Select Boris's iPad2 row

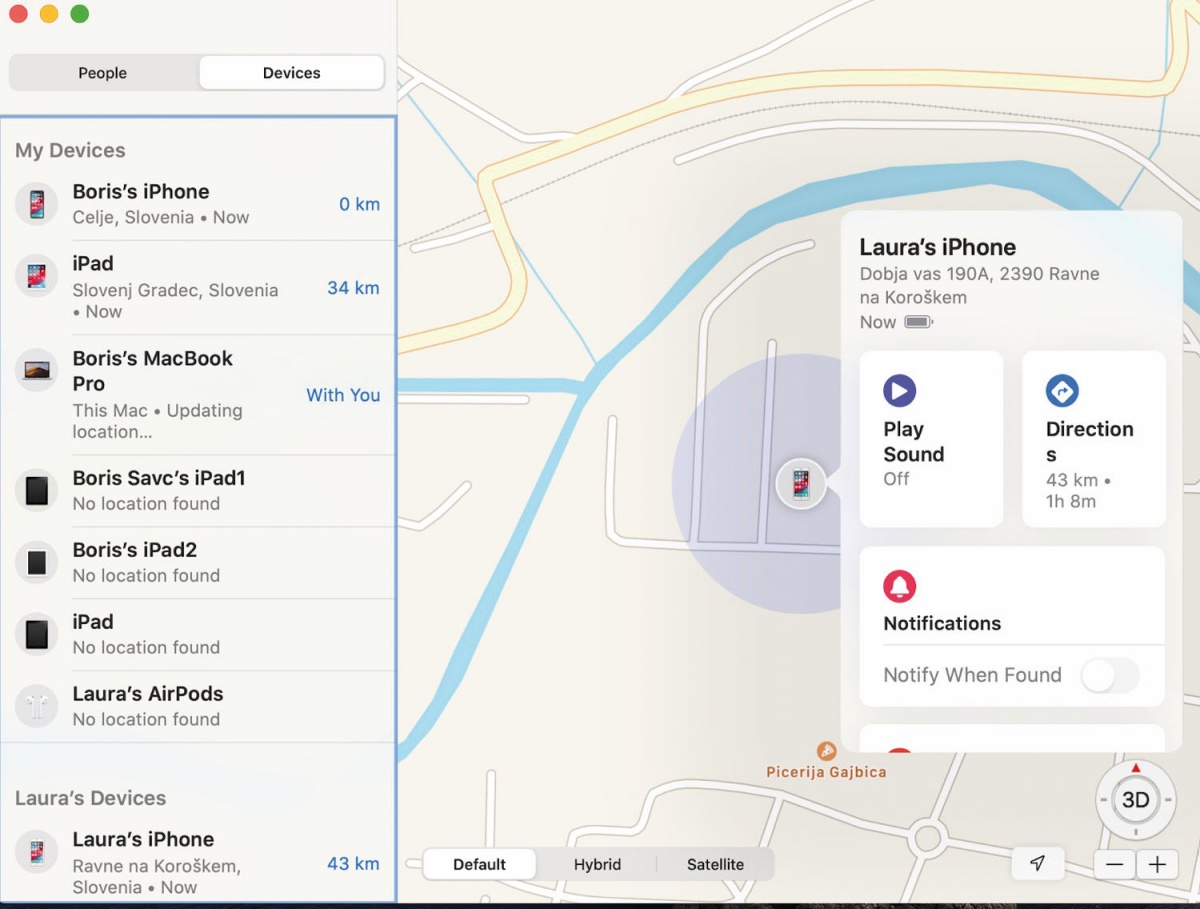point(198,562)
